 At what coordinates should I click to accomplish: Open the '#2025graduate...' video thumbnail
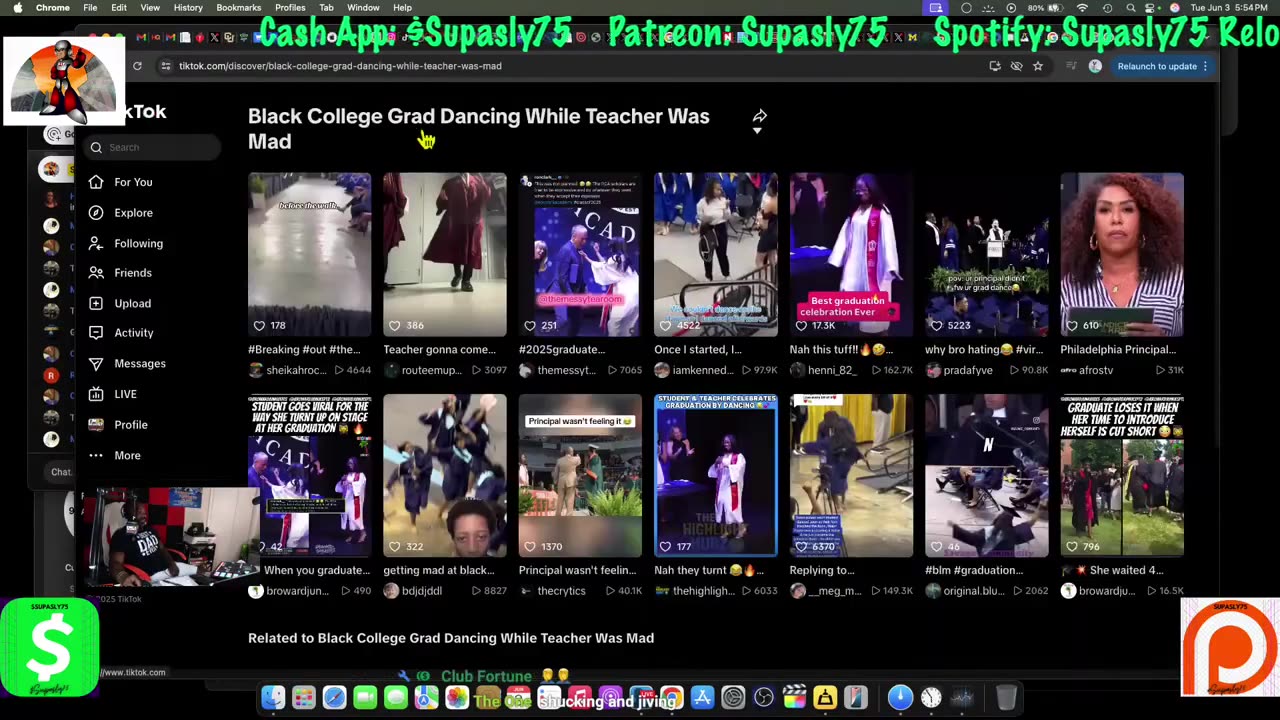tap(580, 255)
